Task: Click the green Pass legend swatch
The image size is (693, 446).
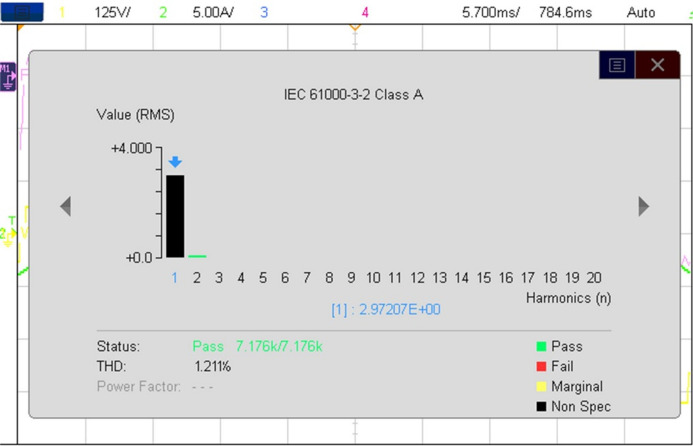Action: click(x=541, y=346)
